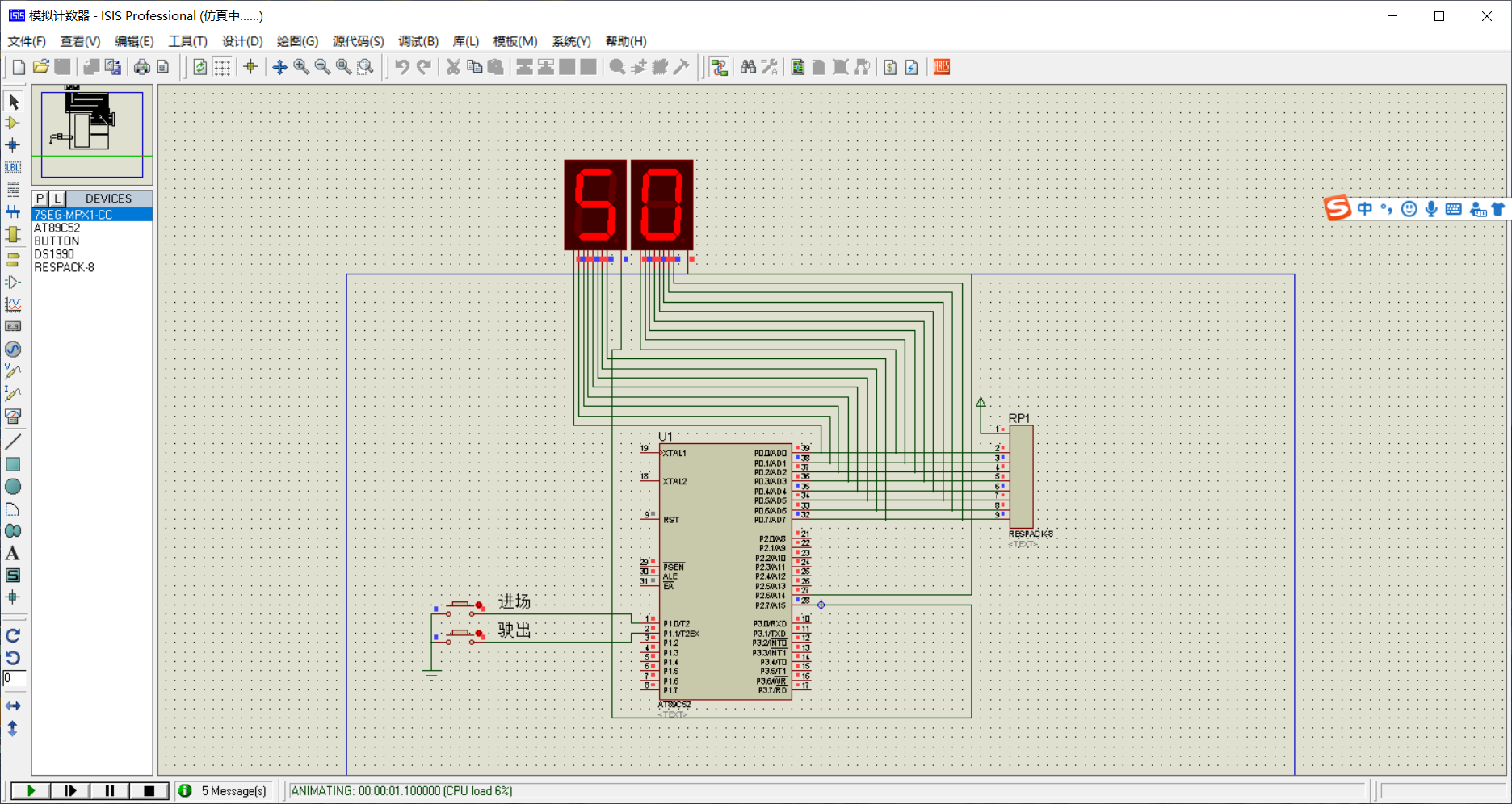
Task: Click the AT89C52 U1 microcontroller component
Action: pyautogui.click(x=725, y=572)
